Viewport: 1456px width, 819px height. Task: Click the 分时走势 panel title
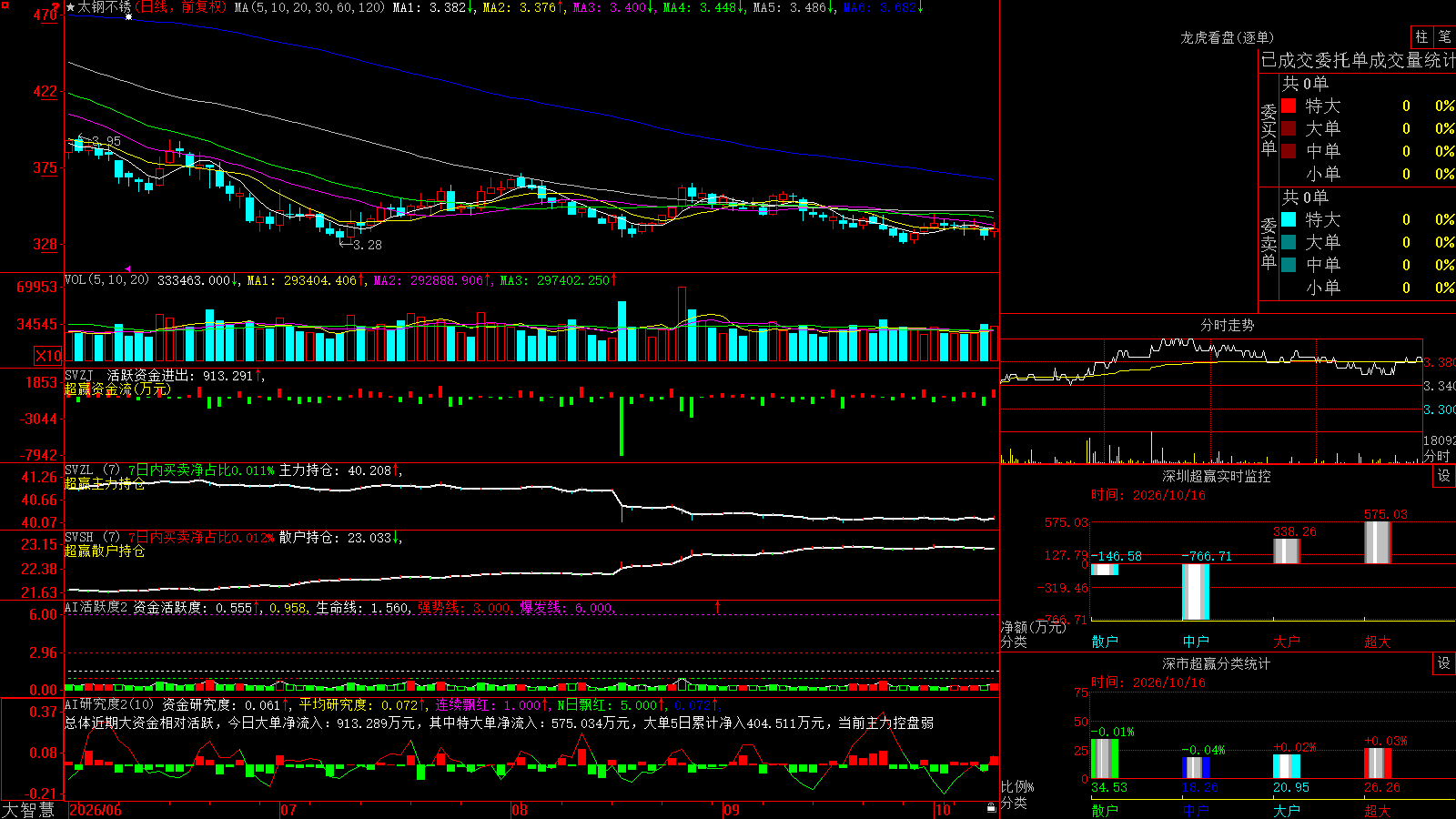[x=1227, y=325]
